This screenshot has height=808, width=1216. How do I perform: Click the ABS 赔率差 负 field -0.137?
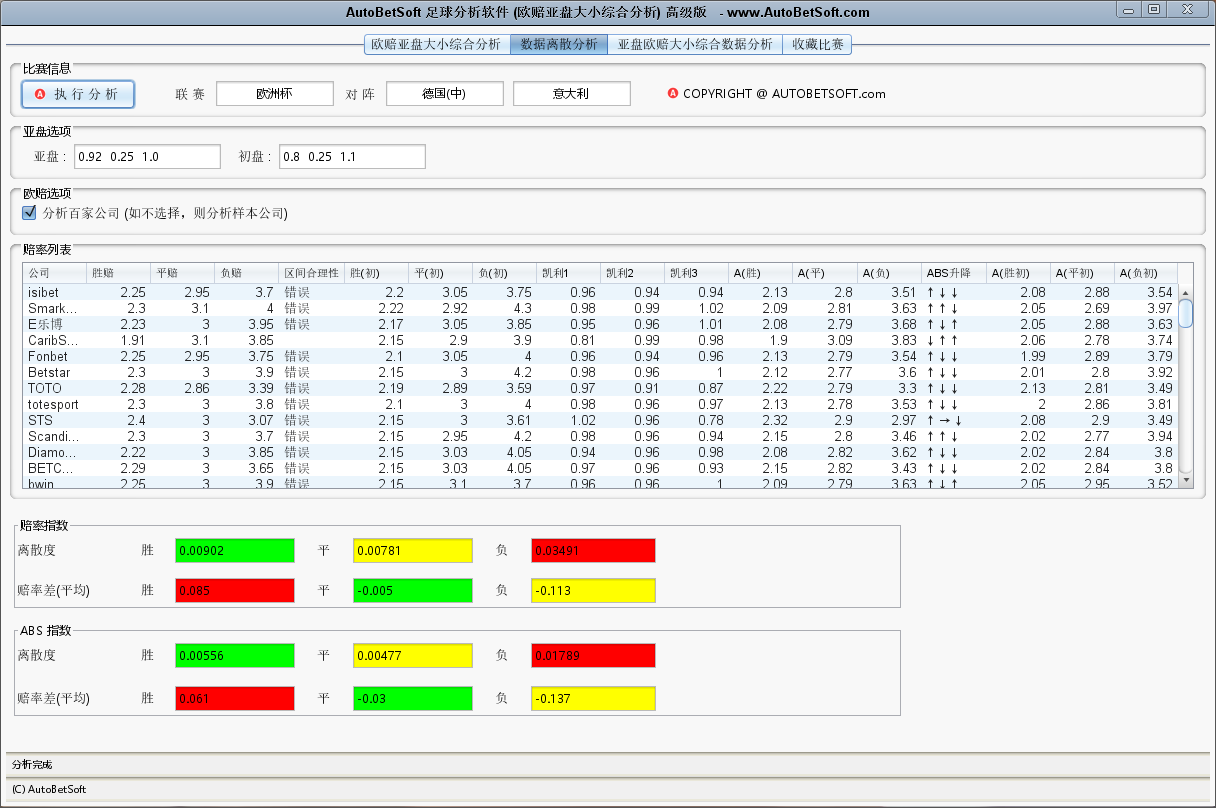(593, 698)
